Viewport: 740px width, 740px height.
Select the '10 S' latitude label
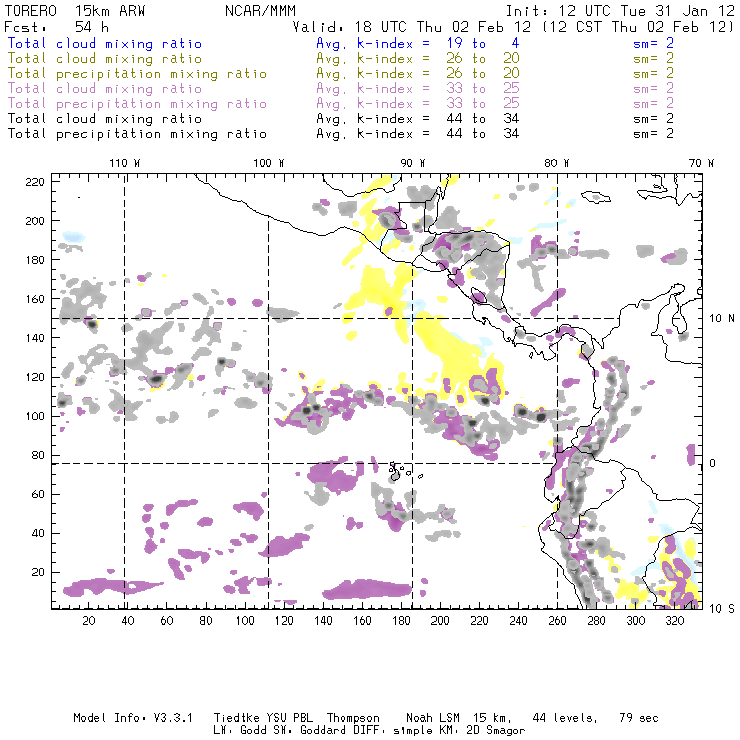tap(722, 609)
